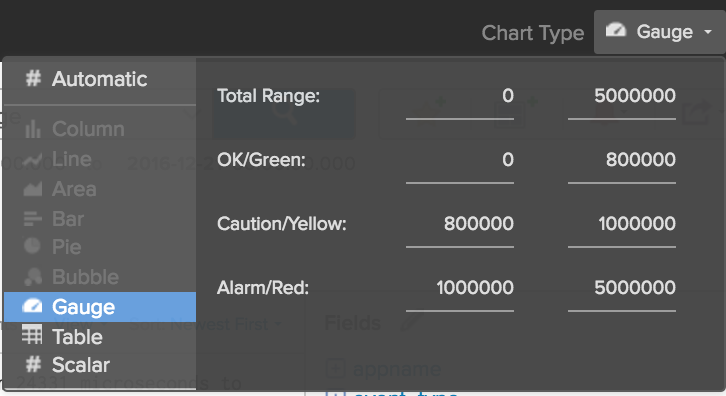Click the Automatic hash icon

[x=33, y=78]
